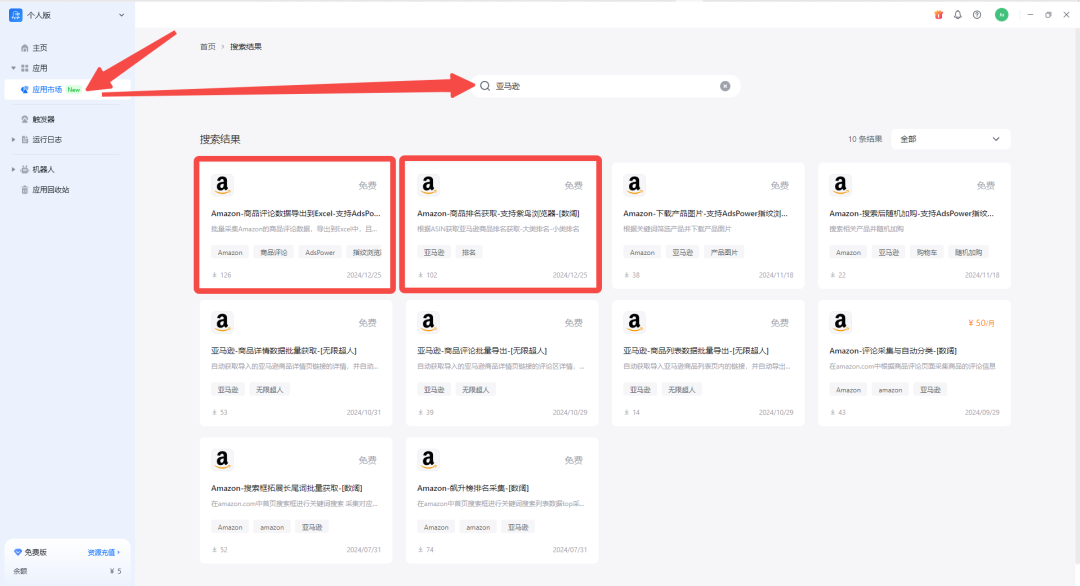Click Amazon logo on 商品排名获取 card
This screenshot has height=586, width=1080.
pyautogui.click(x=428, y=185)
